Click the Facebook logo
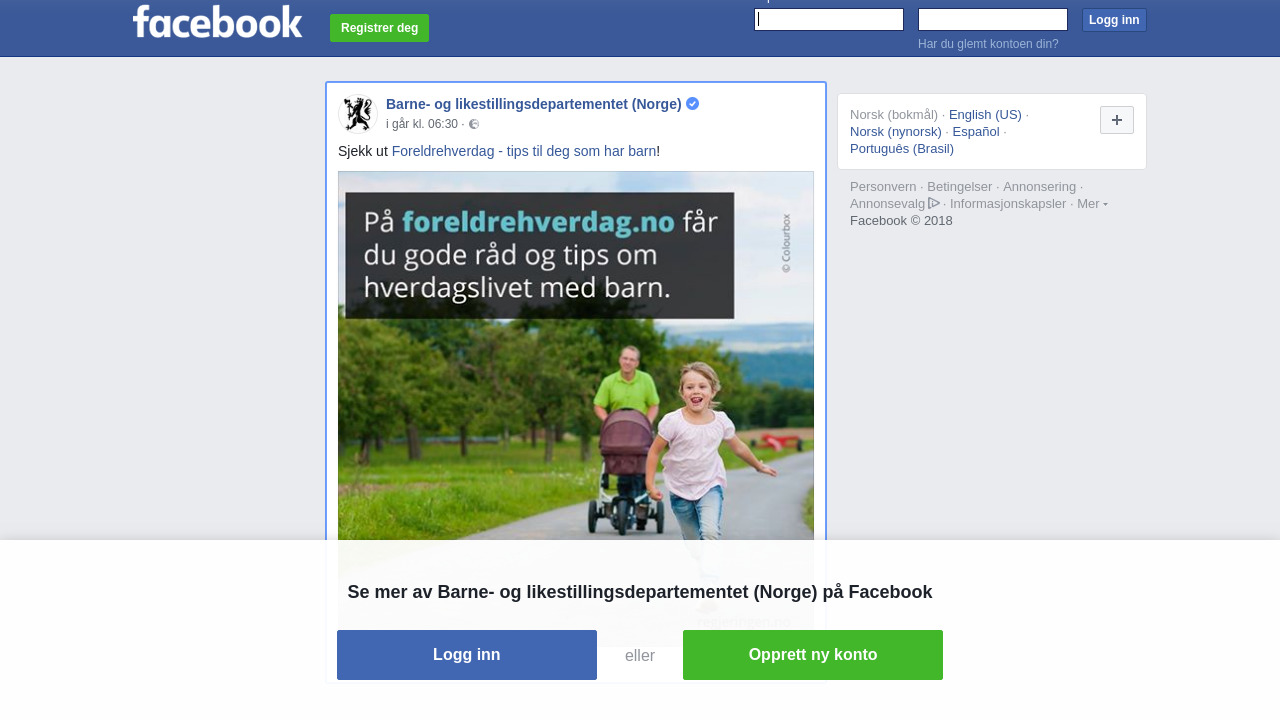The width and height of the screenshot is (1280, 720). coord(217,21)
